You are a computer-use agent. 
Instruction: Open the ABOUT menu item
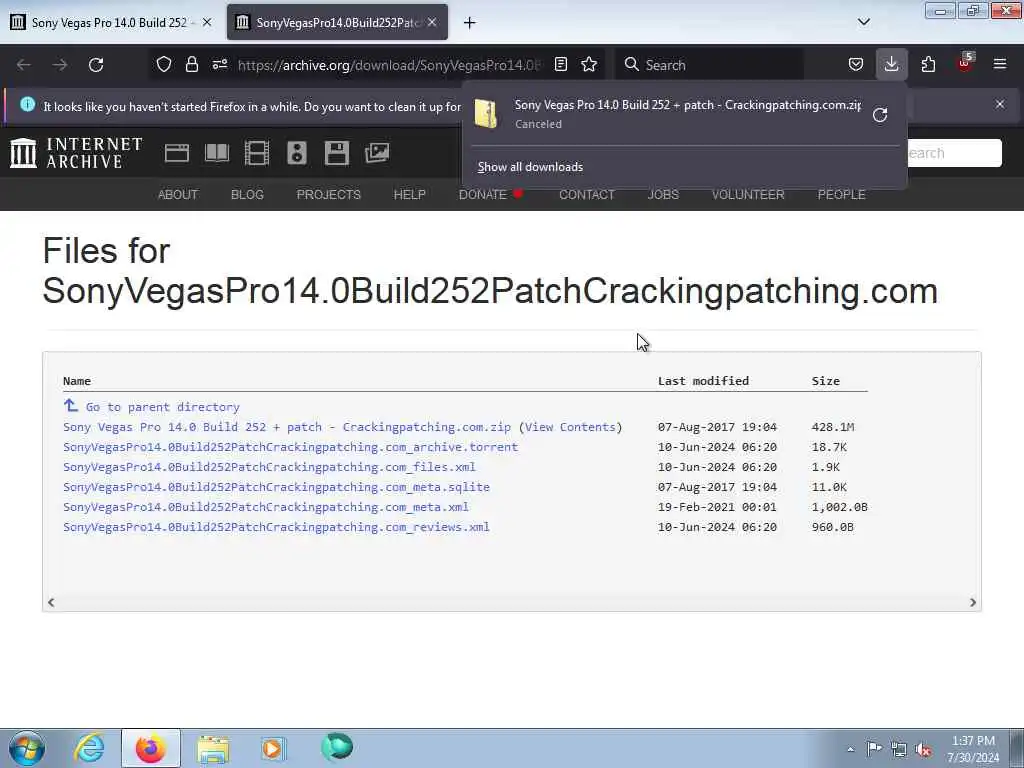click(178, 195)
